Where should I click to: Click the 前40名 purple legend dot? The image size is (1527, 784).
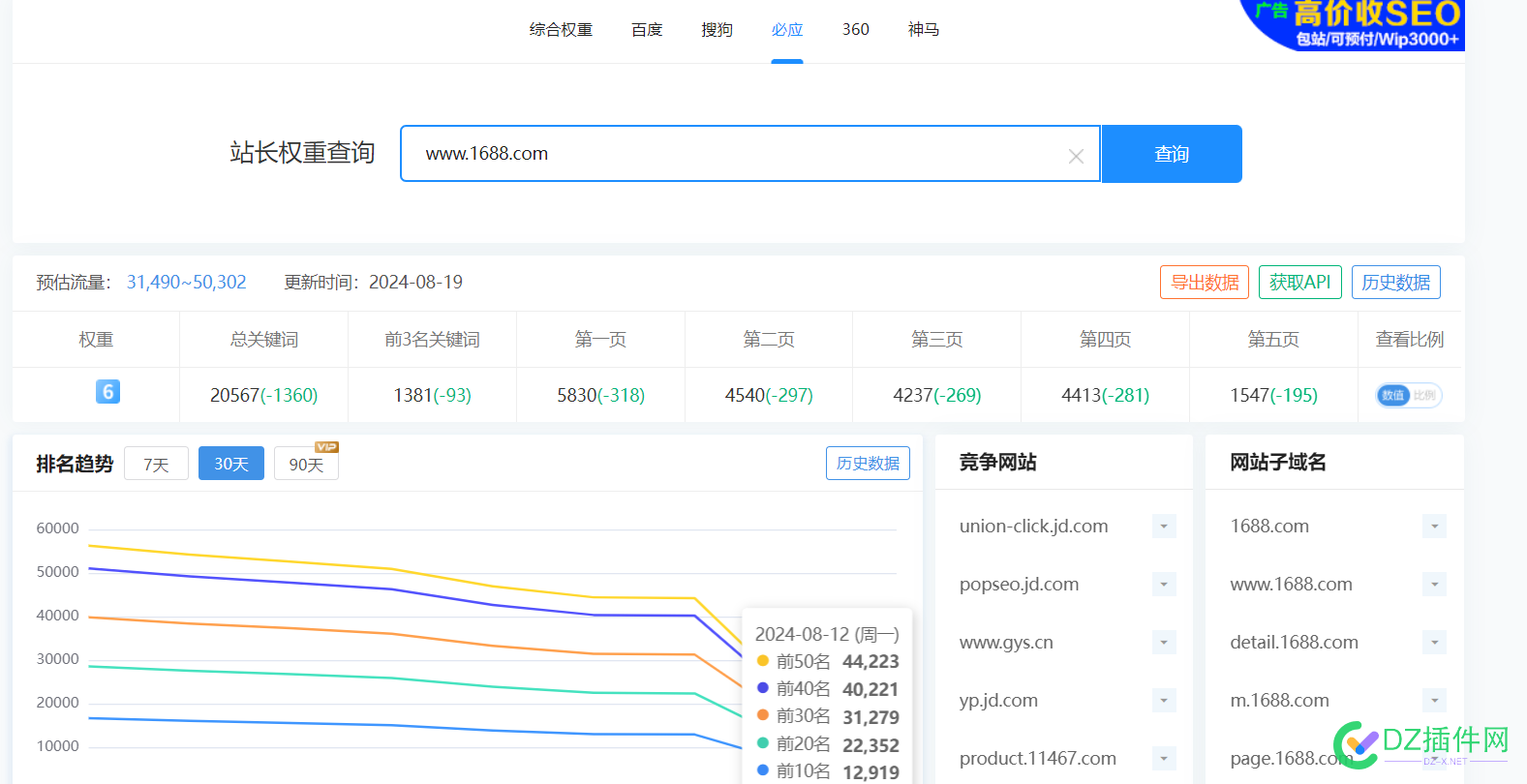(763, 688)
